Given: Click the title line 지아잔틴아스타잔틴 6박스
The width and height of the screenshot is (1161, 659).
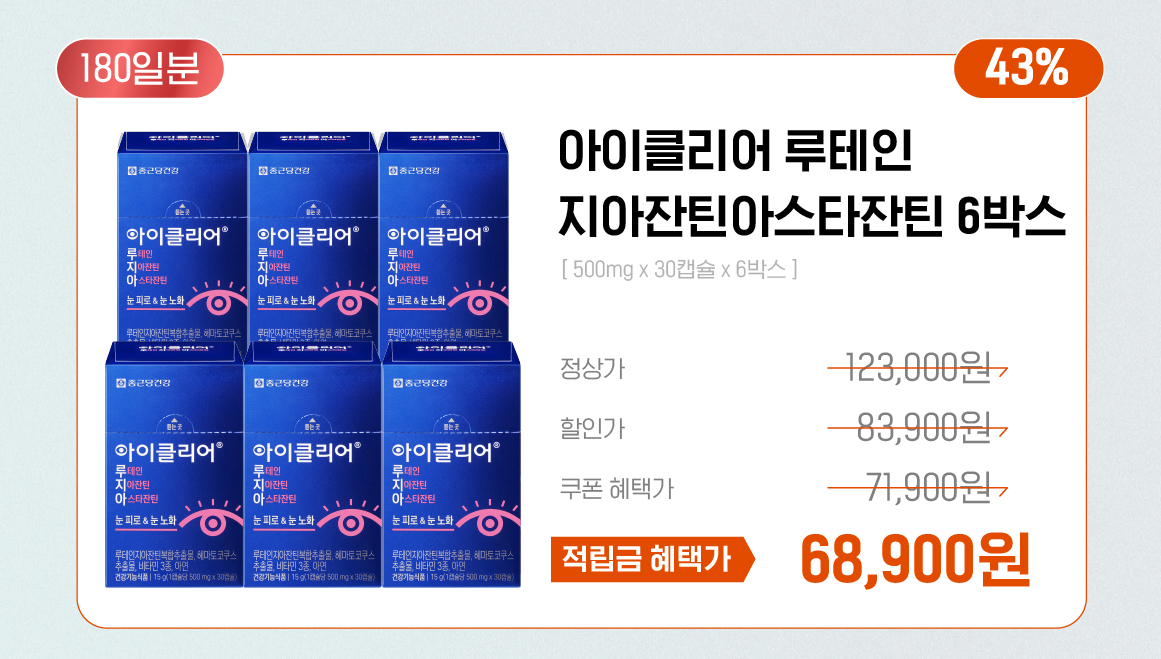Looking at the screenshot, I should click(x=812, y=215).
